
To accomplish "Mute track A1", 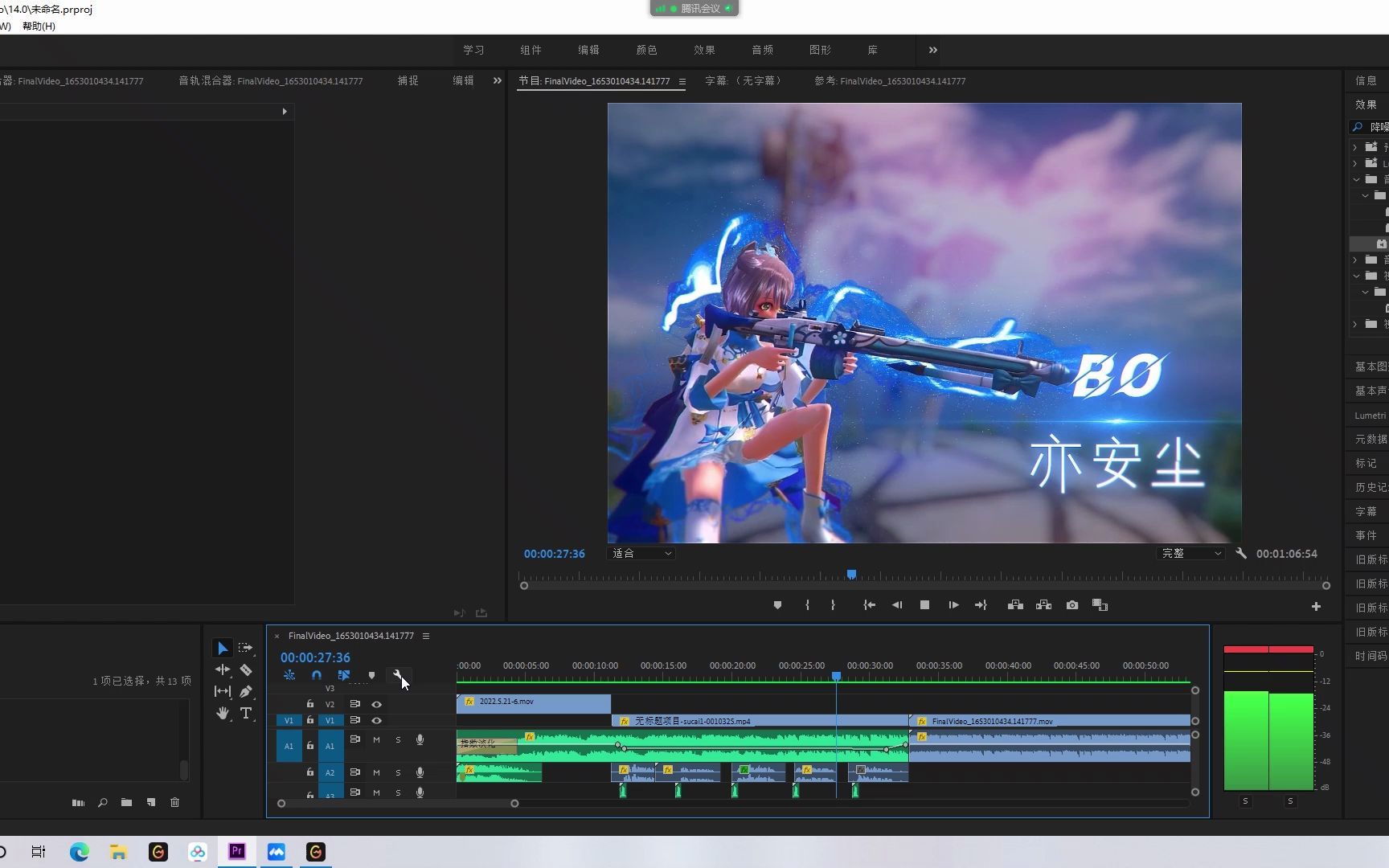I will (376, 739).
